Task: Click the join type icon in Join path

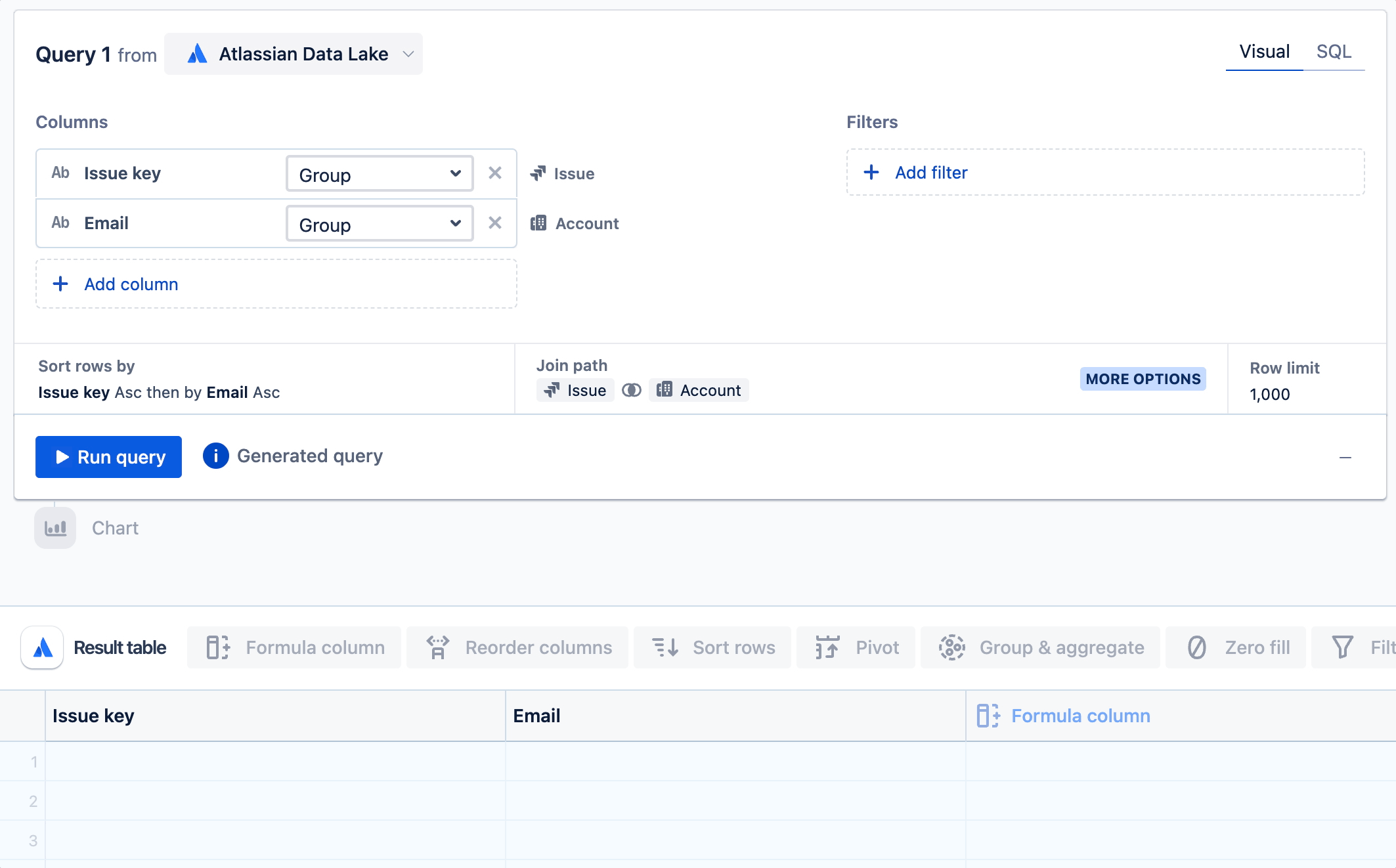Action: click(631, 391)
